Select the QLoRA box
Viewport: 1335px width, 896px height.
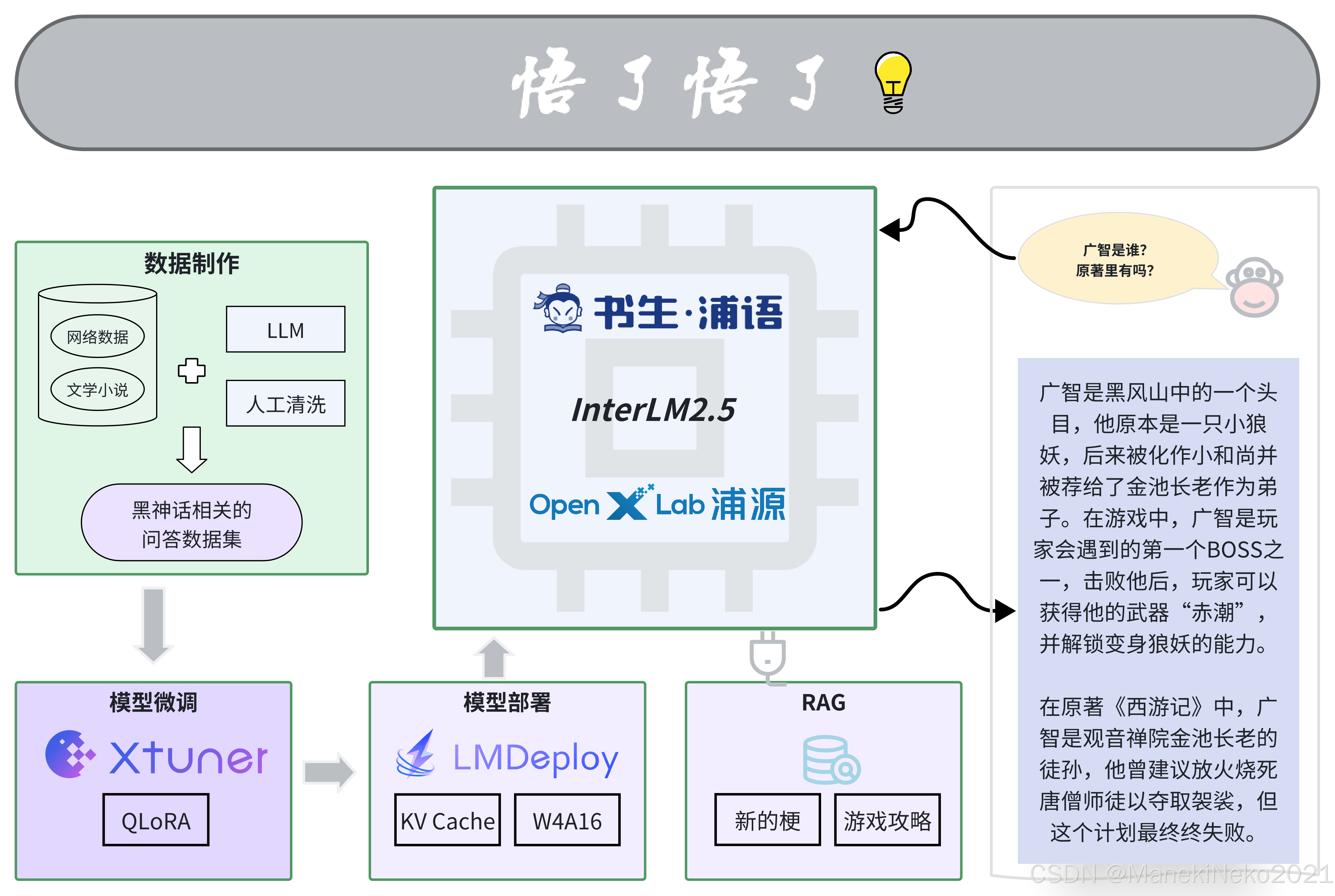click(x=156, y=820)
